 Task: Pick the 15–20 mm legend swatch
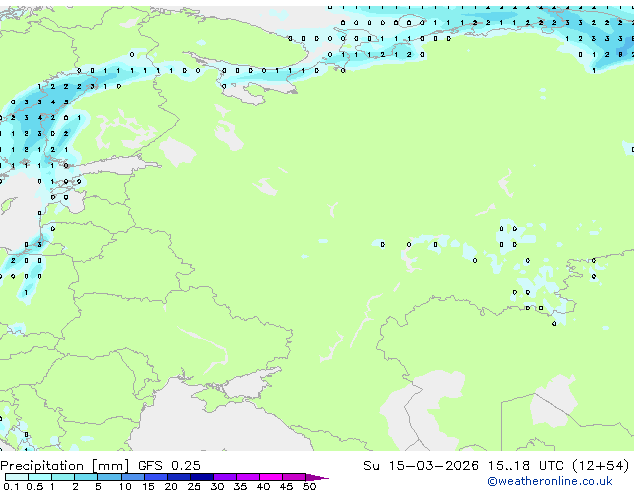tap(156, 477)
